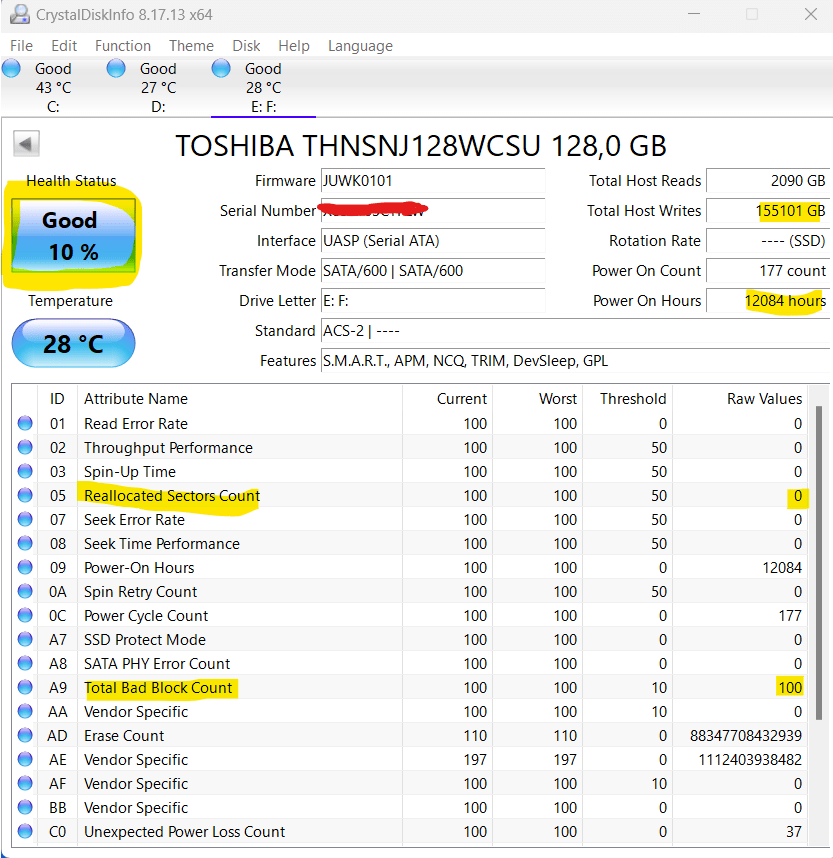The image size is (833, 858).
Task: Click the blue indicator beside Power-On Hours attribute
Action: coord(25,567)
